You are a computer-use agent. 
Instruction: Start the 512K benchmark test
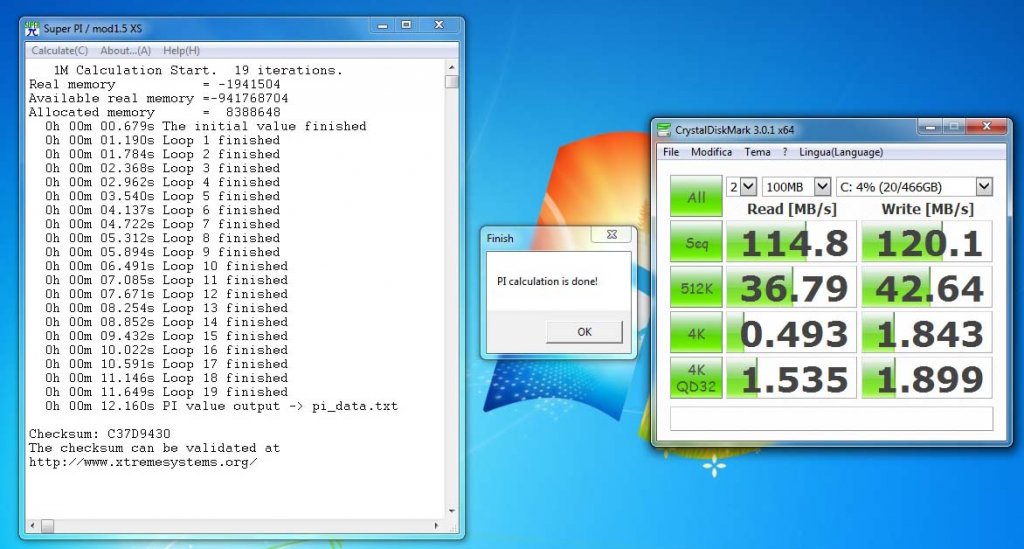(696, 288)
